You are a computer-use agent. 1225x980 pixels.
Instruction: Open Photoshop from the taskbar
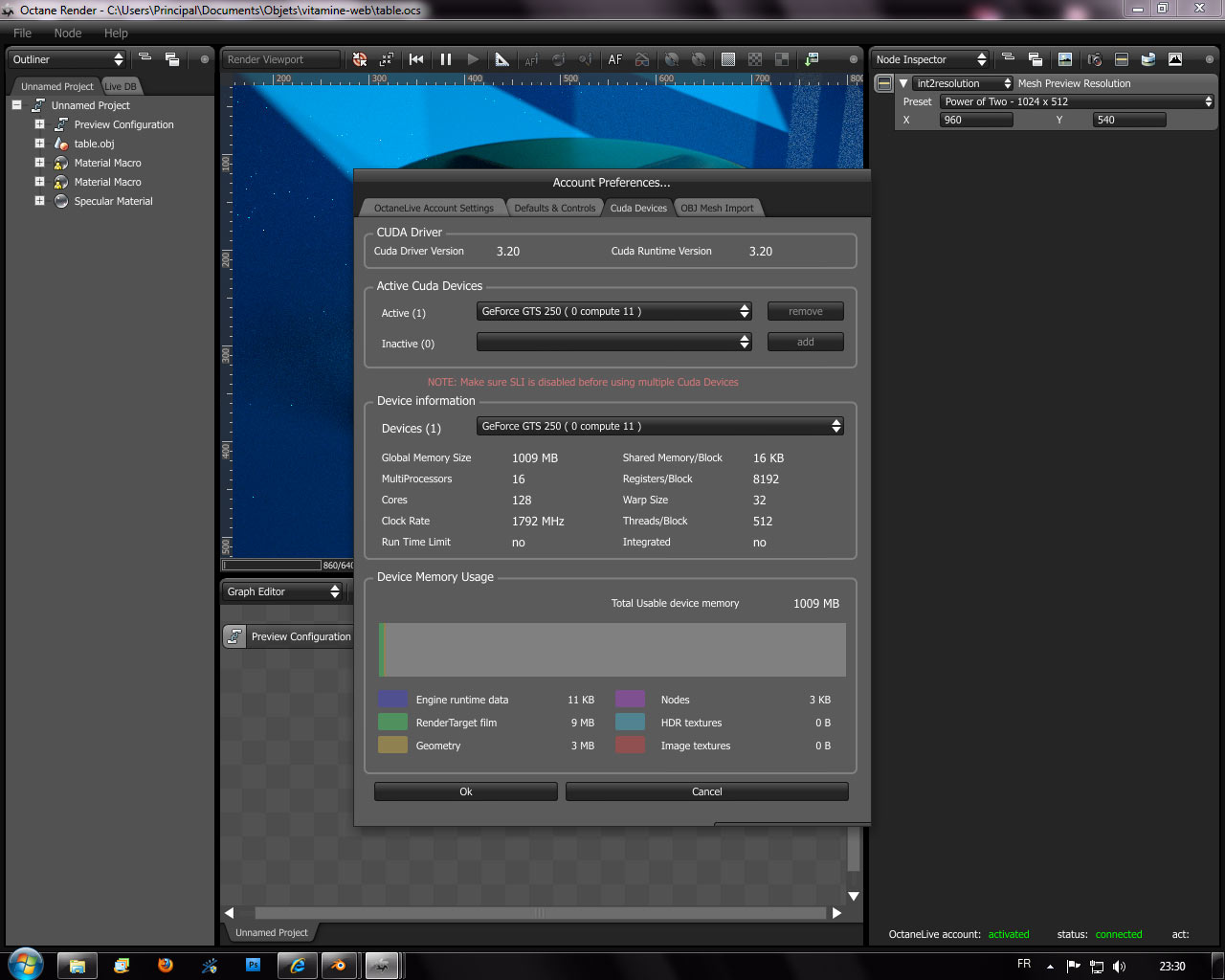(x=254, y=966)
